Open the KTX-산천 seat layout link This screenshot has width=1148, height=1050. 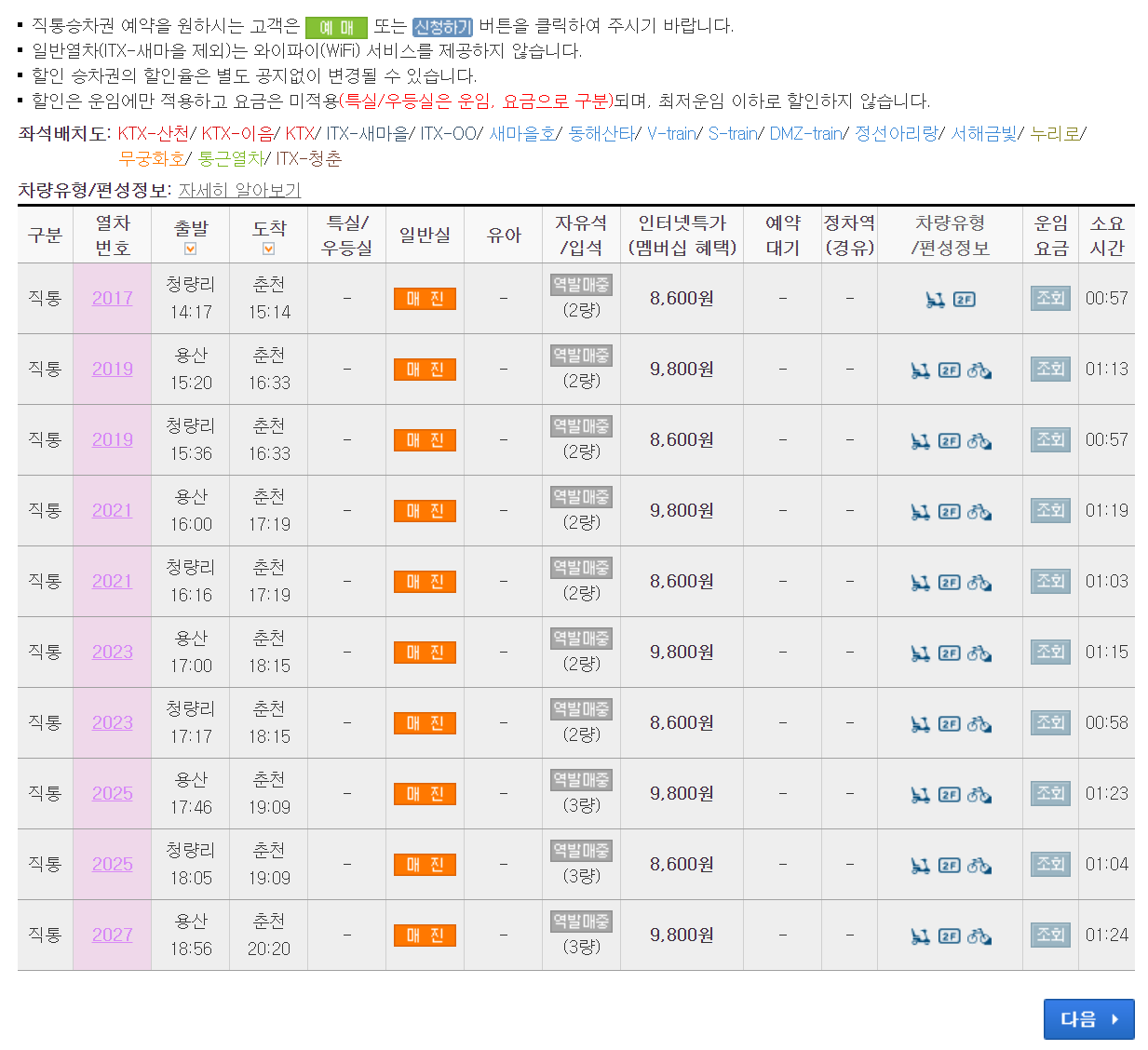coord(154,134)
